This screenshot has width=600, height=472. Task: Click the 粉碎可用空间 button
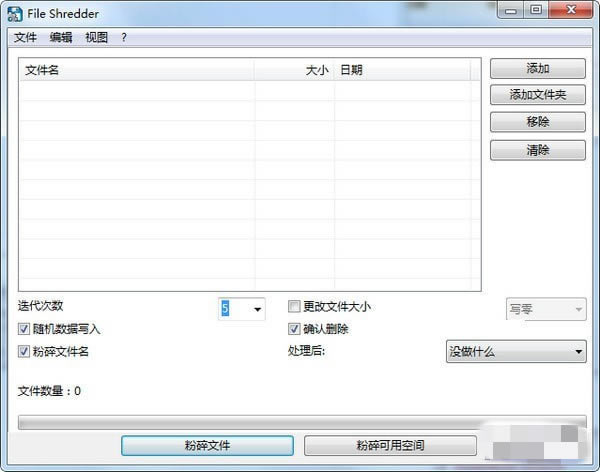click(x=390, y=445)
